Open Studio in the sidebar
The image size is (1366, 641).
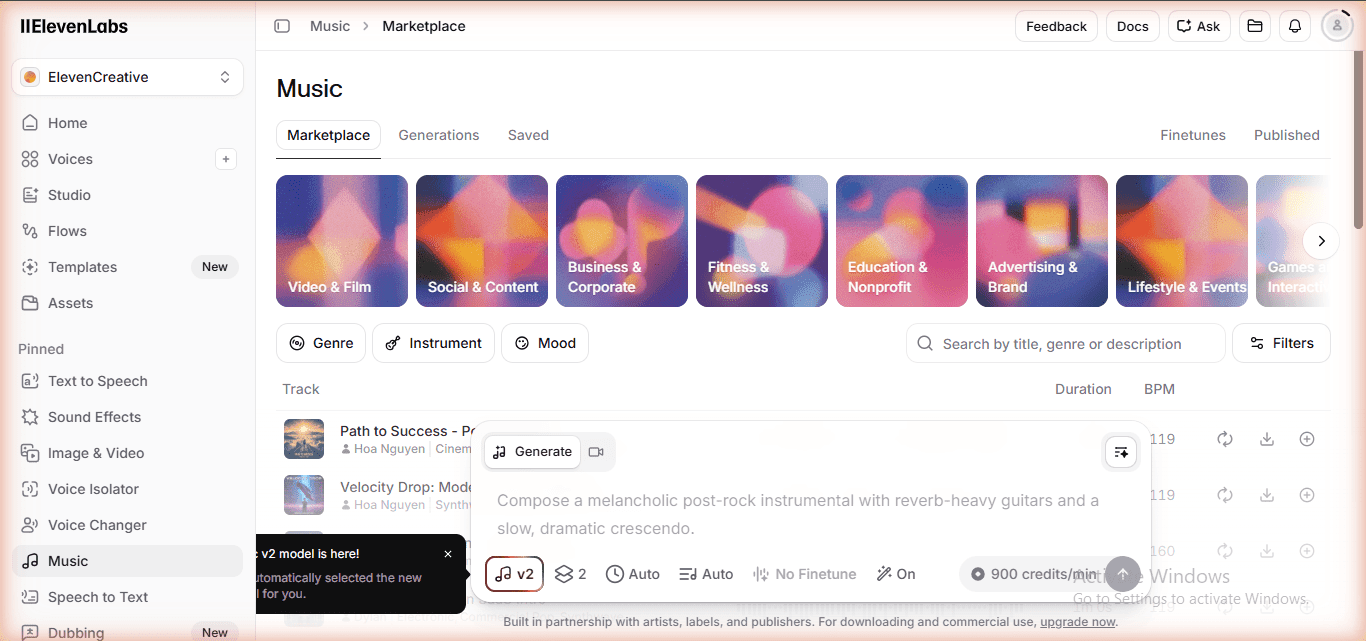coord(127,195)
